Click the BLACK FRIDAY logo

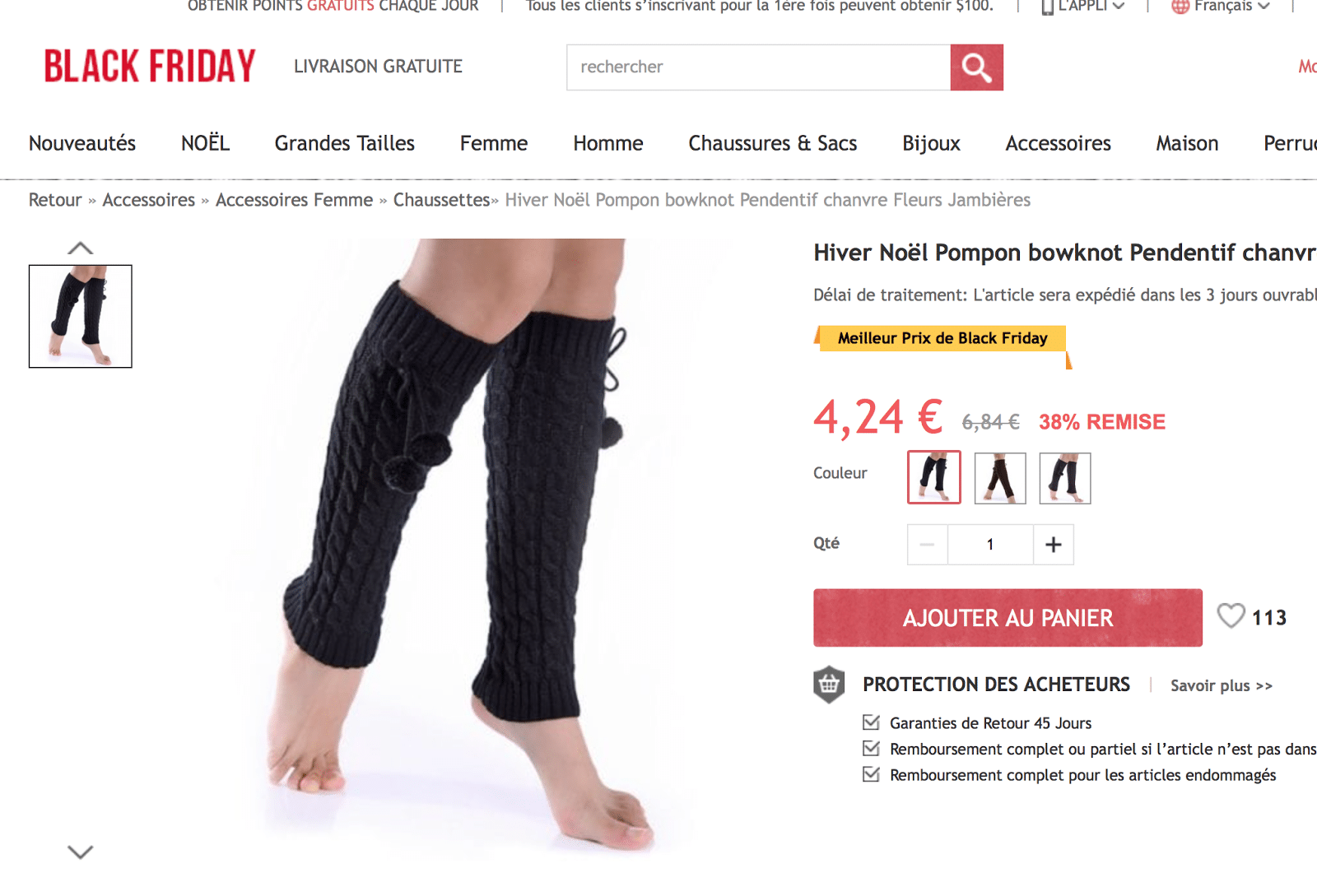[150, 67]
